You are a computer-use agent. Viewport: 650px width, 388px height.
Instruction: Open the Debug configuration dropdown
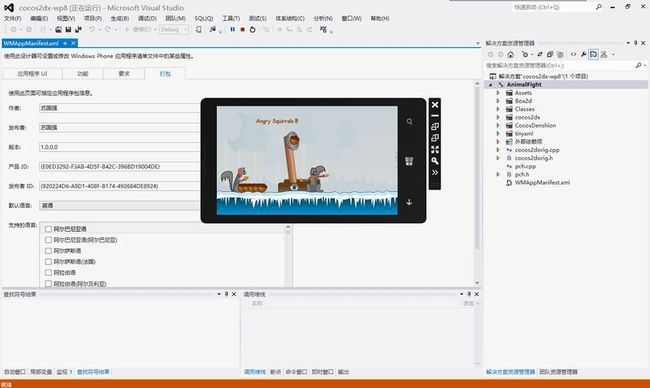[174, 29]
